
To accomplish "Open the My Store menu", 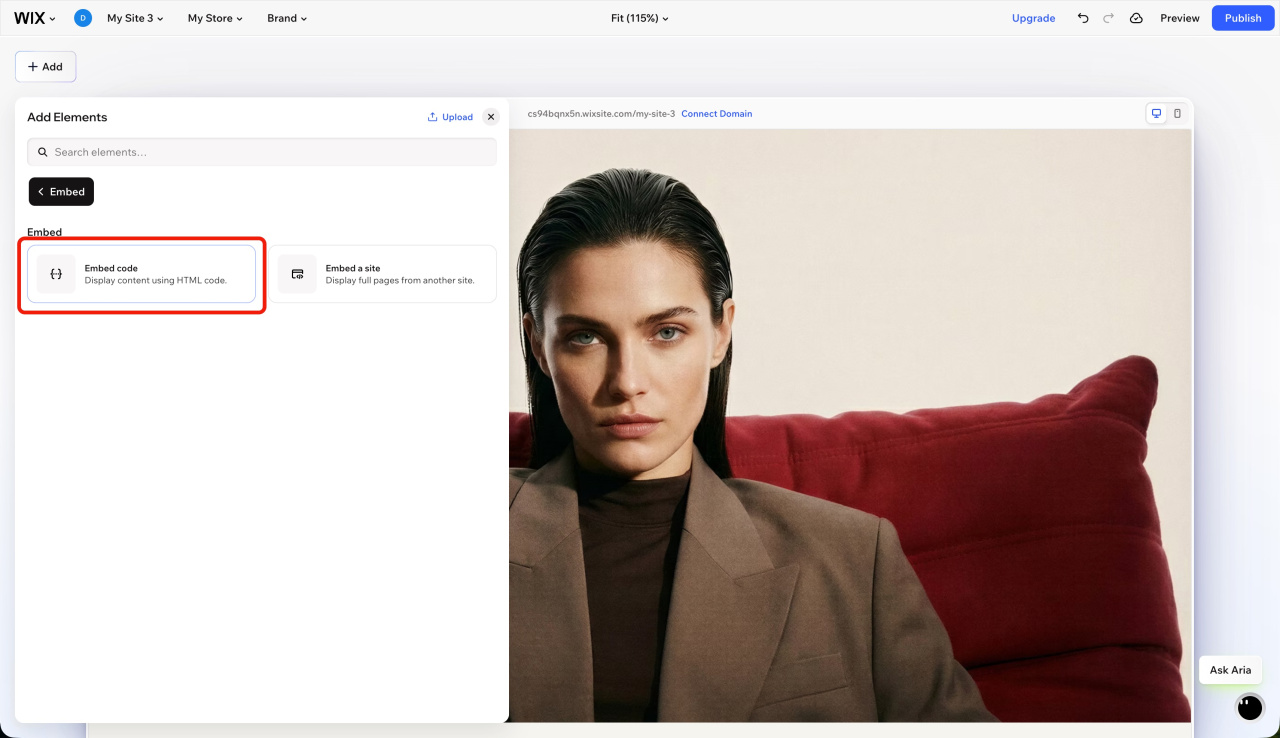I will coord(215,18).
